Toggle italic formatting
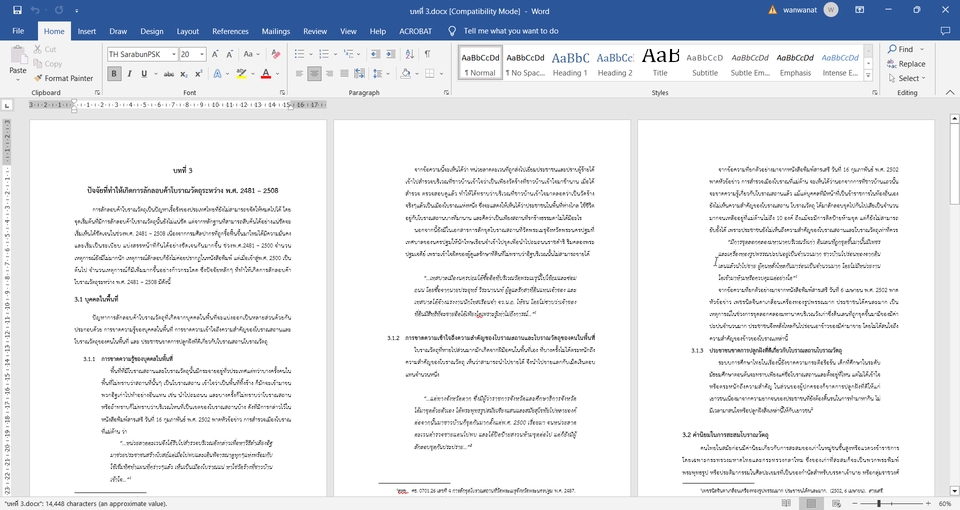The height and width of the screenshot is (510, 960). point(129,73)
